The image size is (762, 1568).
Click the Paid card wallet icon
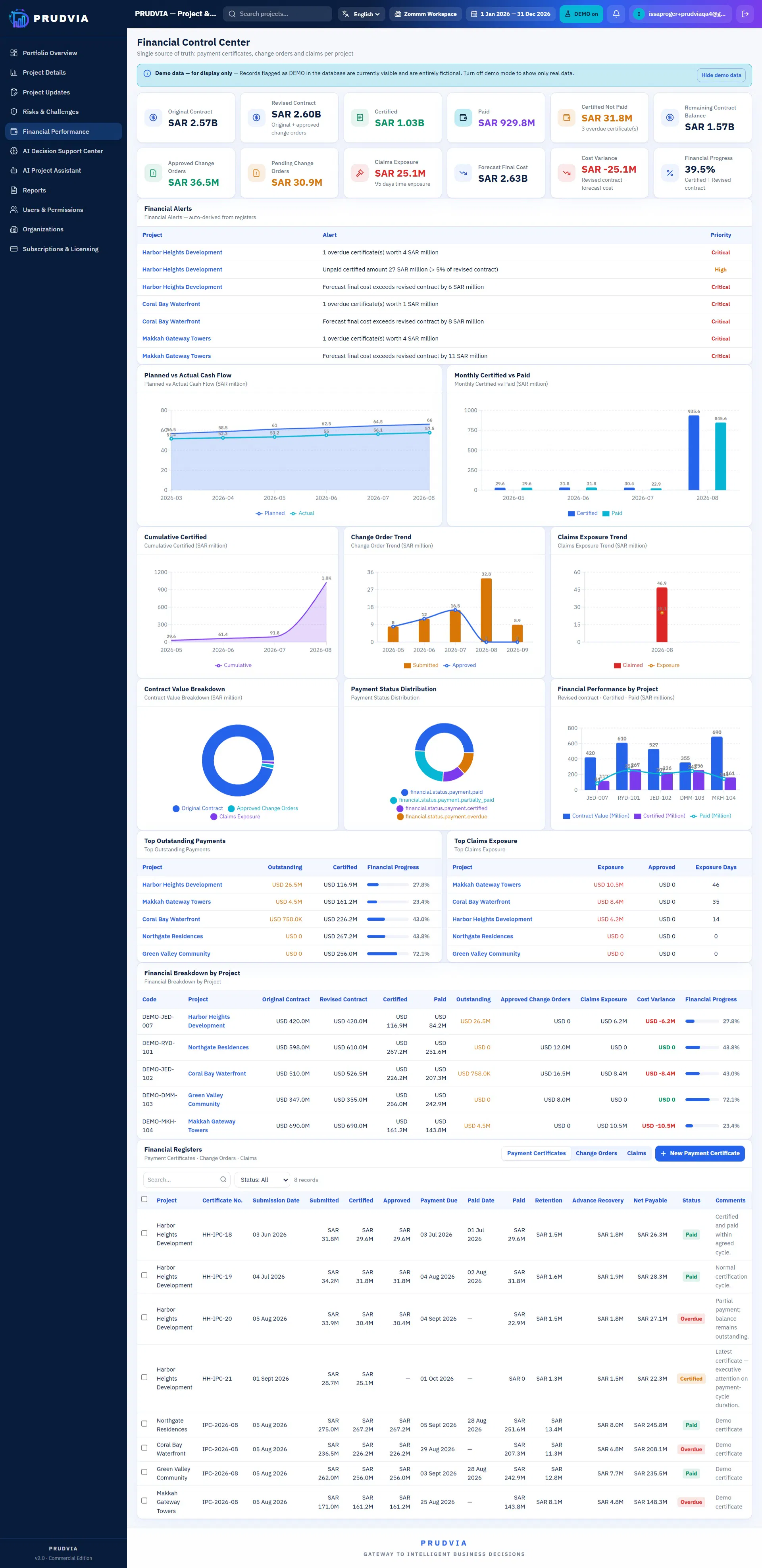pyautogui.click(x=463, y=117)
